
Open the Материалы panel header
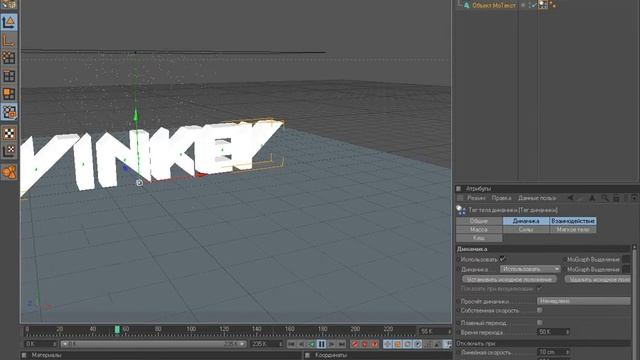pyautogui.click(x=47, y=356)
